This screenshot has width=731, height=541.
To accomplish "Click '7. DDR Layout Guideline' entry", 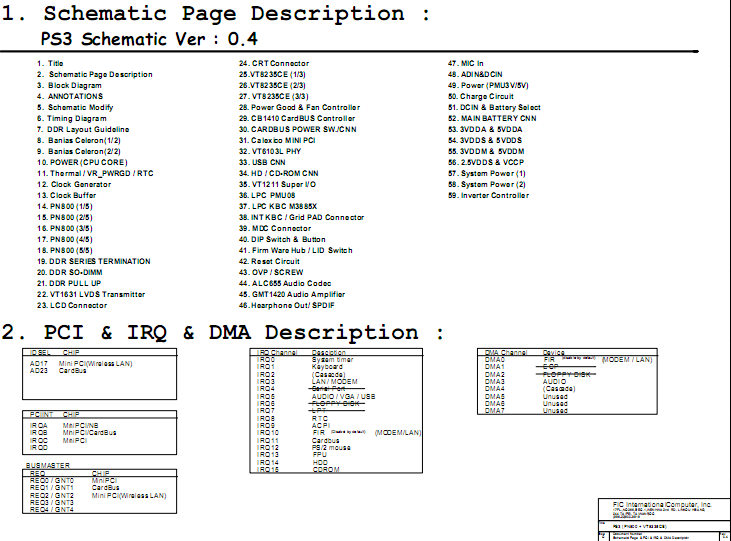I will click(83, 130).
